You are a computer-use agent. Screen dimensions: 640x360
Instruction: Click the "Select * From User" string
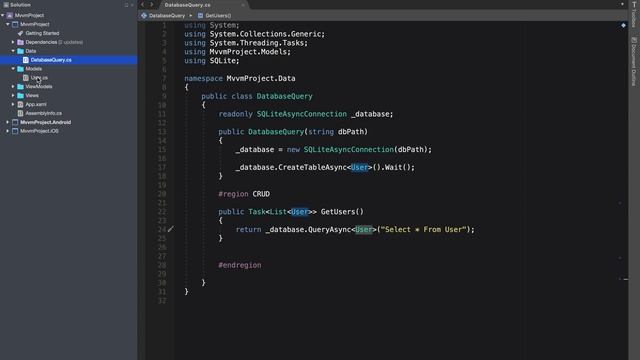click(423, 229)
